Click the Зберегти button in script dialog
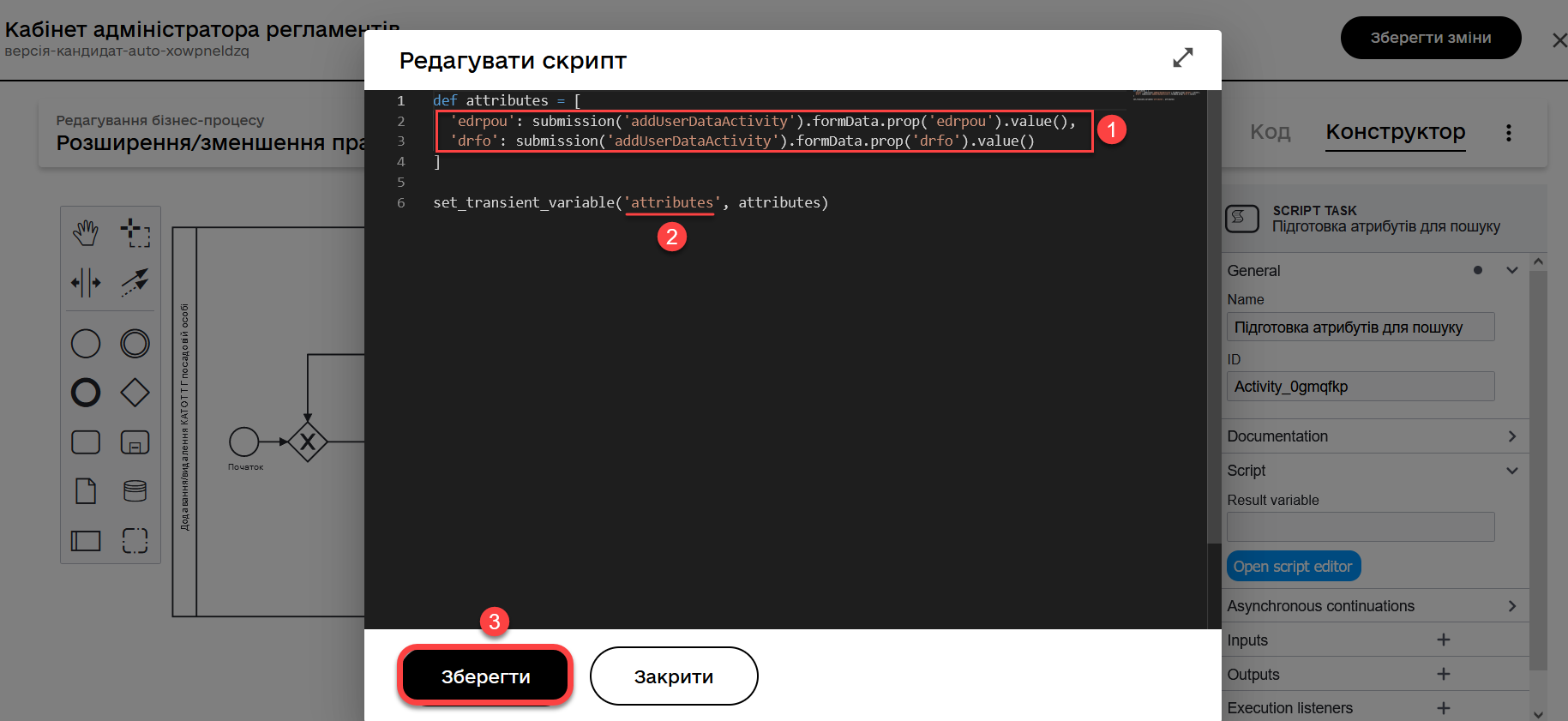The width and height of the screenshot is (1568, 721). 486,676
